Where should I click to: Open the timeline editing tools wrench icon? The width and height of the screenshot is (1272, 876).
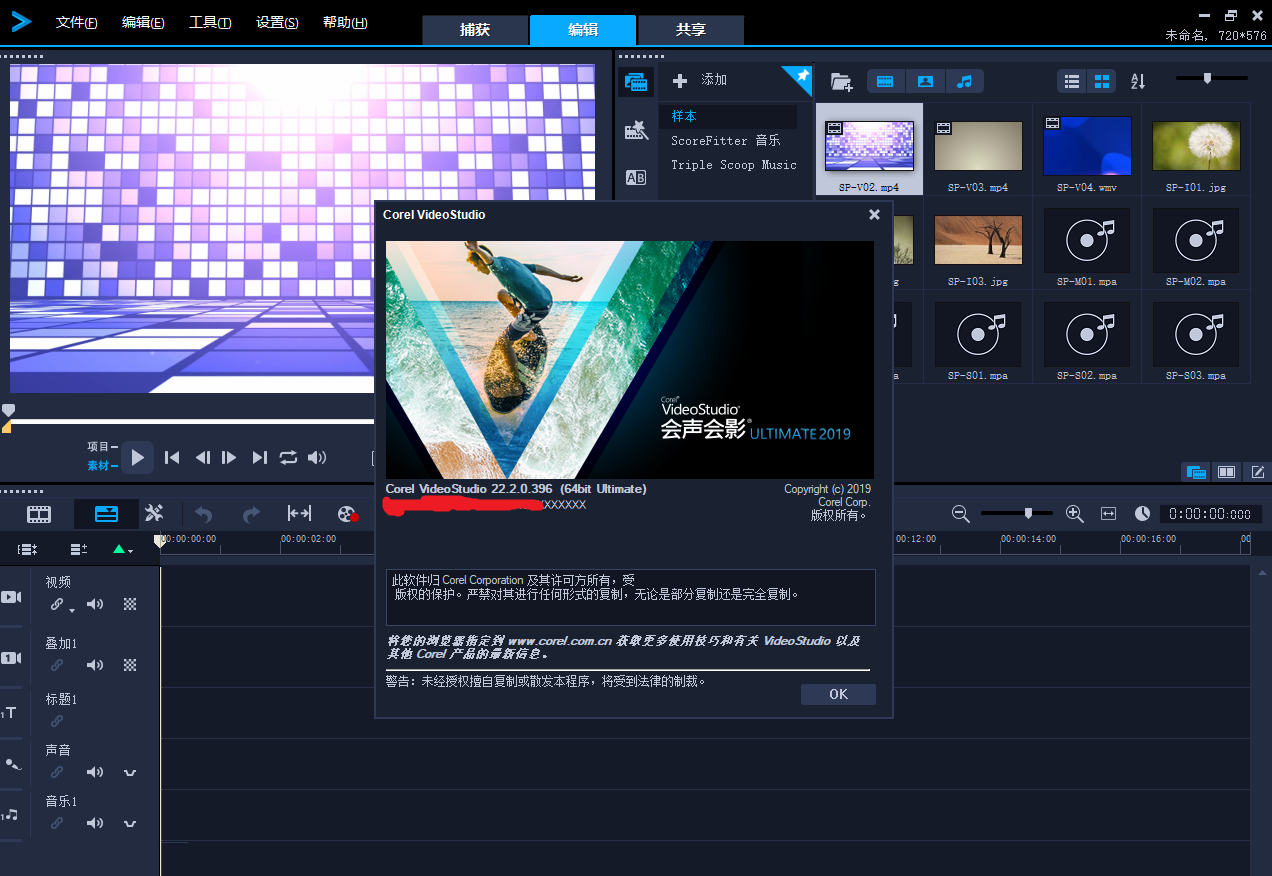tap(154, 513)
